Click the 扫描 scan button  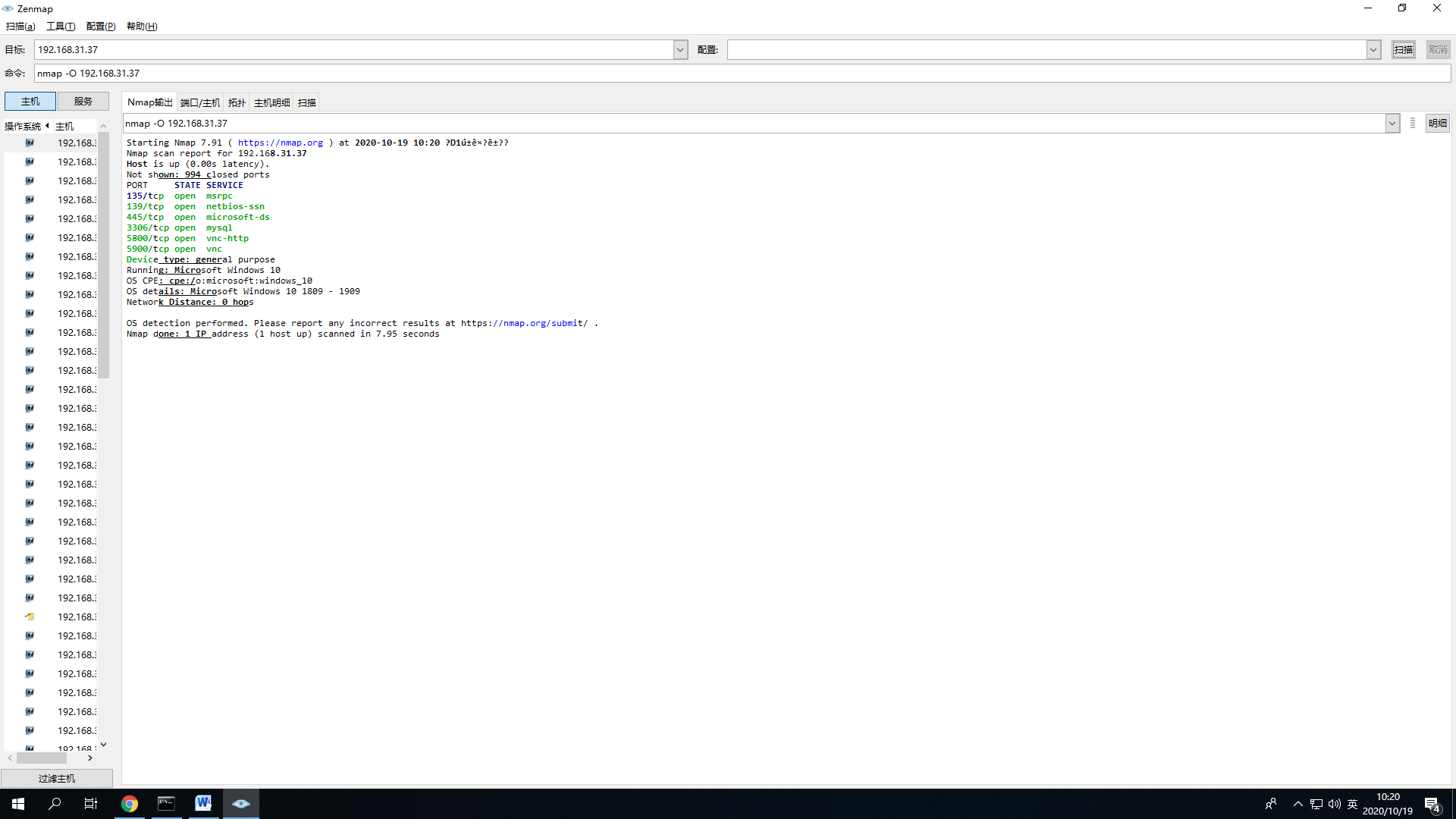tap(1403, 50)
